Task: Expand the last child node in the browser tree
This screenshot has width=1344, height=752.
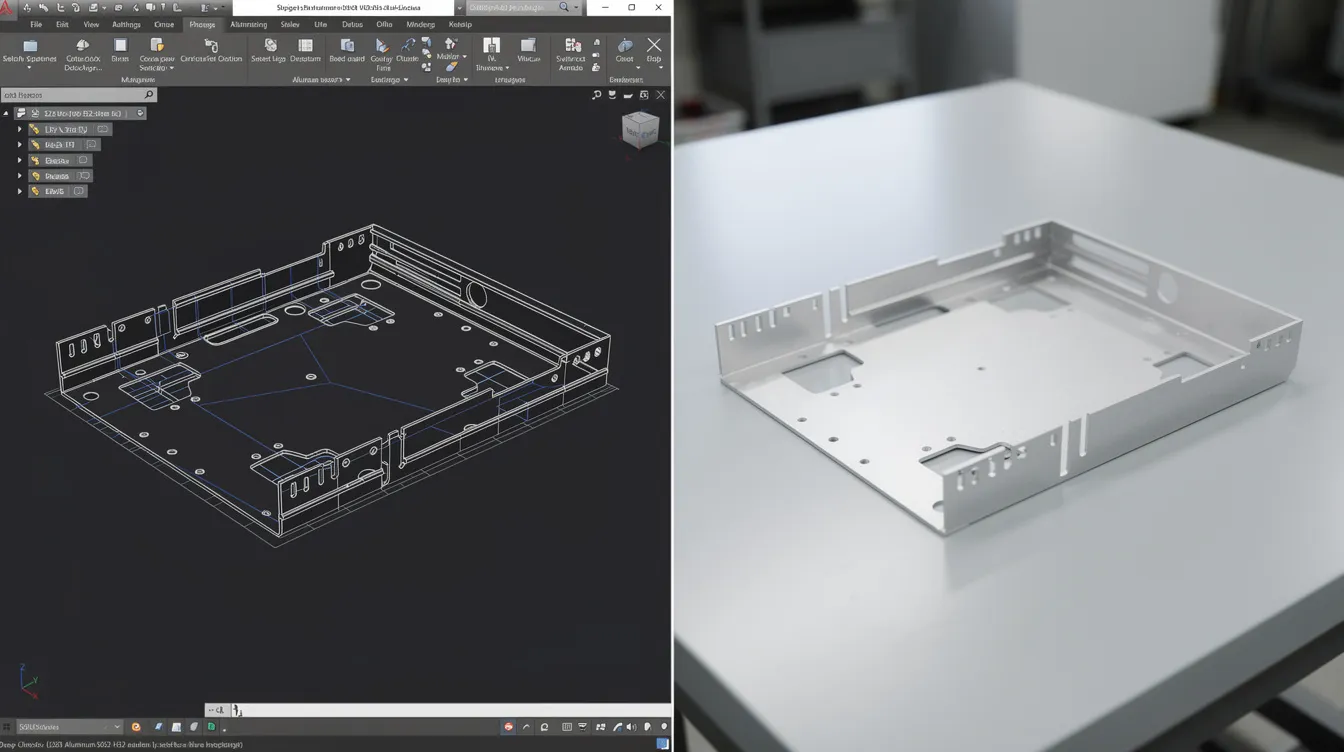Action: 19,191
